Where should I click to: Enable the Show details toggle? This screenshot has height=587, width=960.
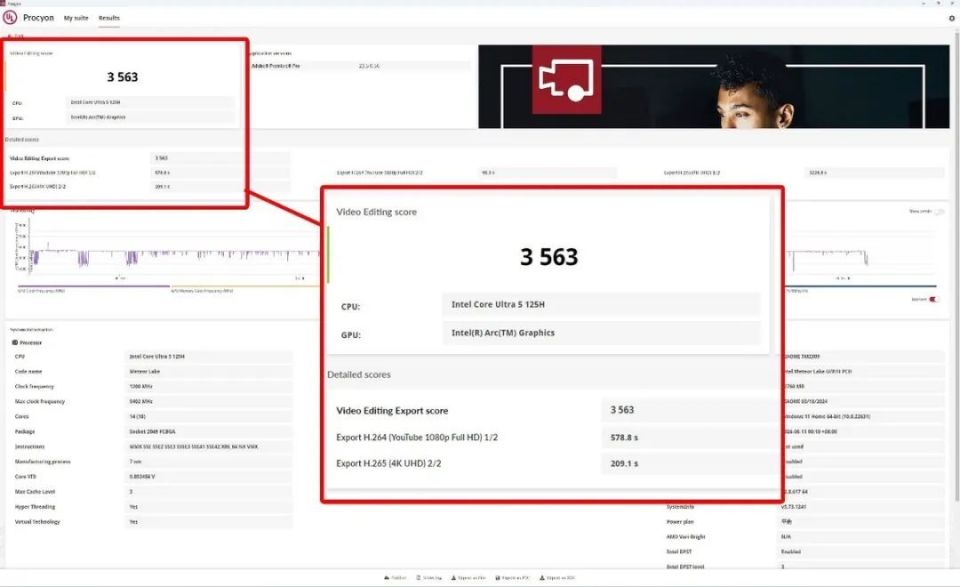[x=939, y=212]
